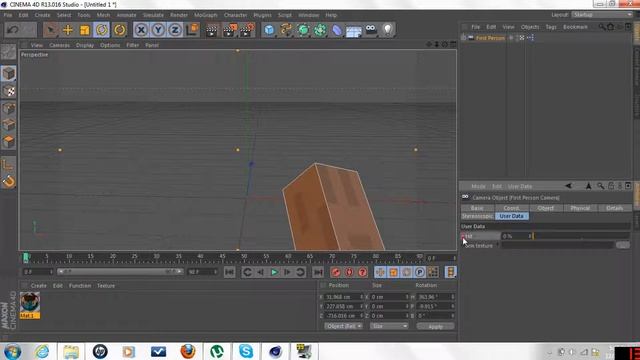
Task: Switch to Edges mode
Action: (9, 124)
